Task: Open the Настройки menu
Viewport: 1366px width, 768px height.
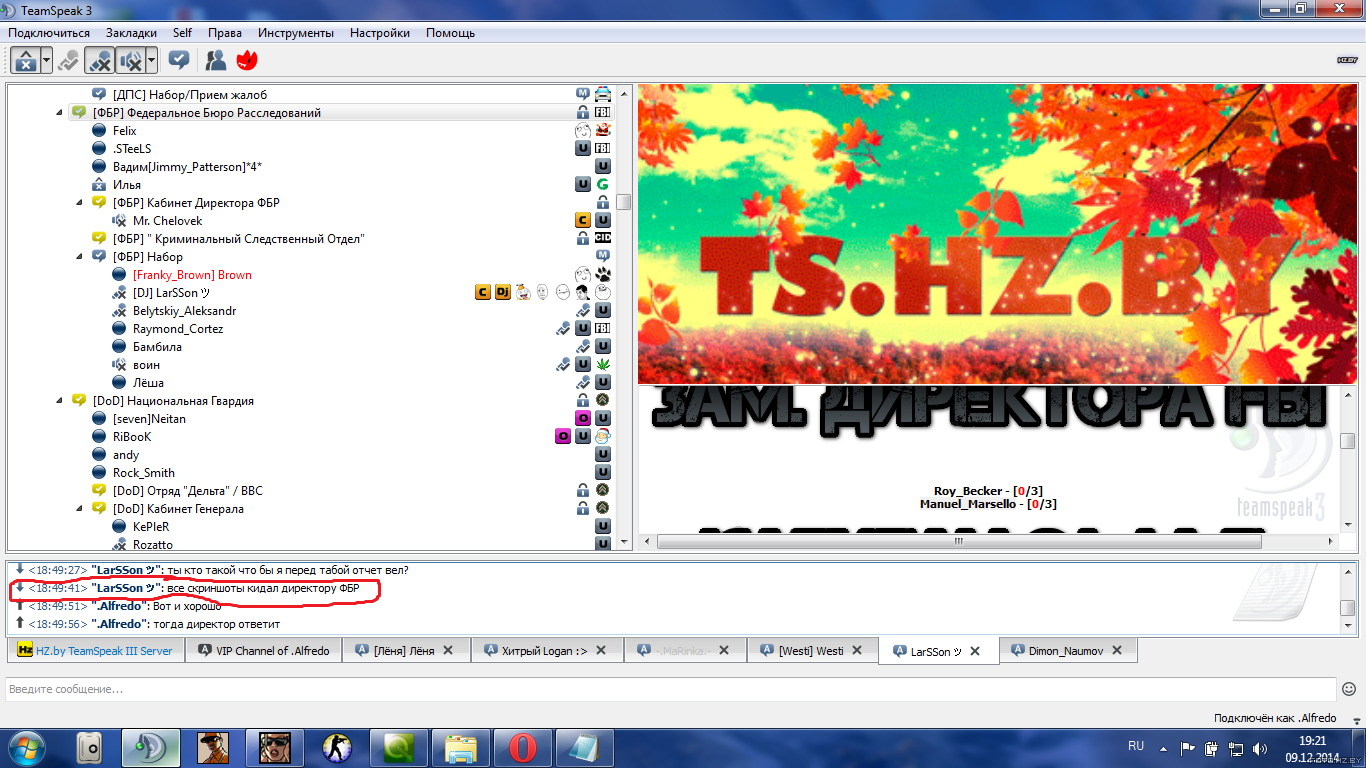Action: click(x=380, y=33)
